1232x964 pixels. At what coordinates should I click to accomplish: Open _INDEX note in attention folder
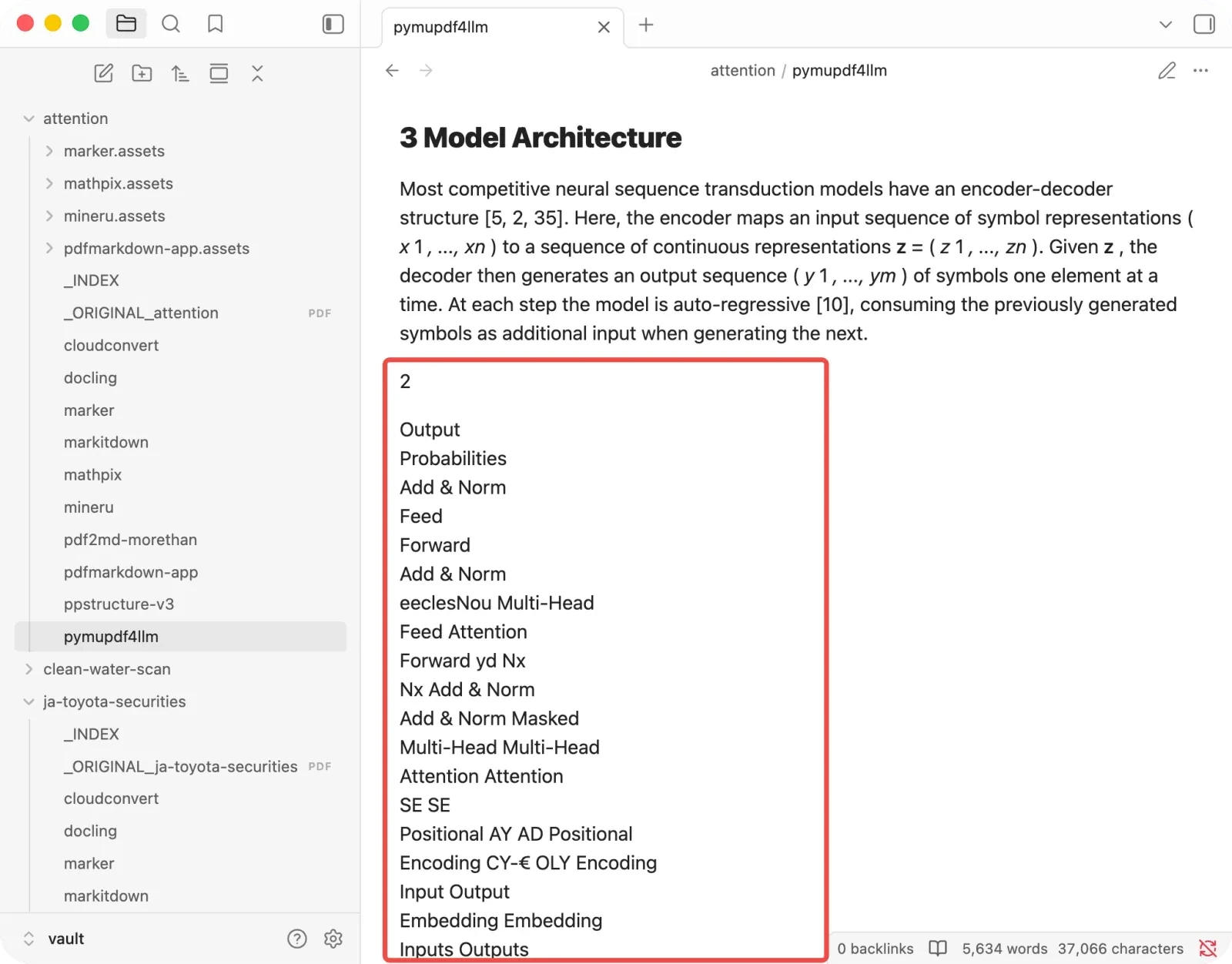tap(91, 280)
